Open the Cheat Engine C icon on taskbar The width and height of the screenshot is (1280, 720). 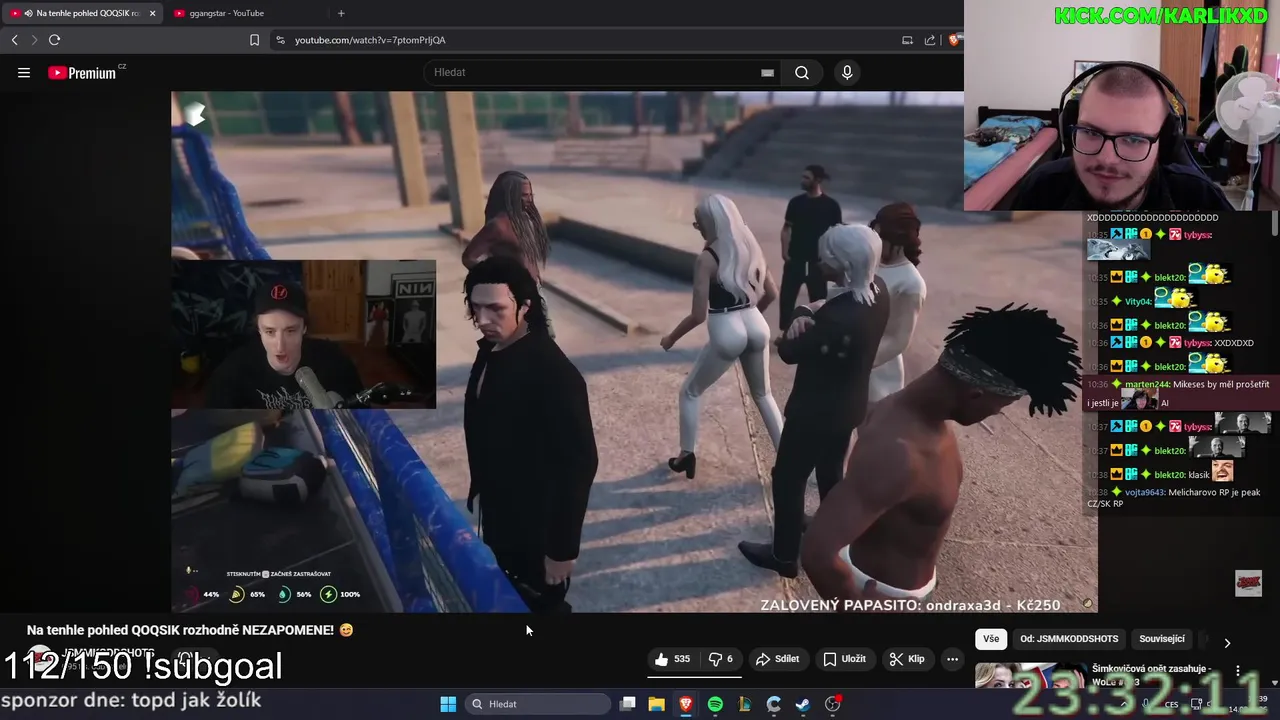(773, 704)
